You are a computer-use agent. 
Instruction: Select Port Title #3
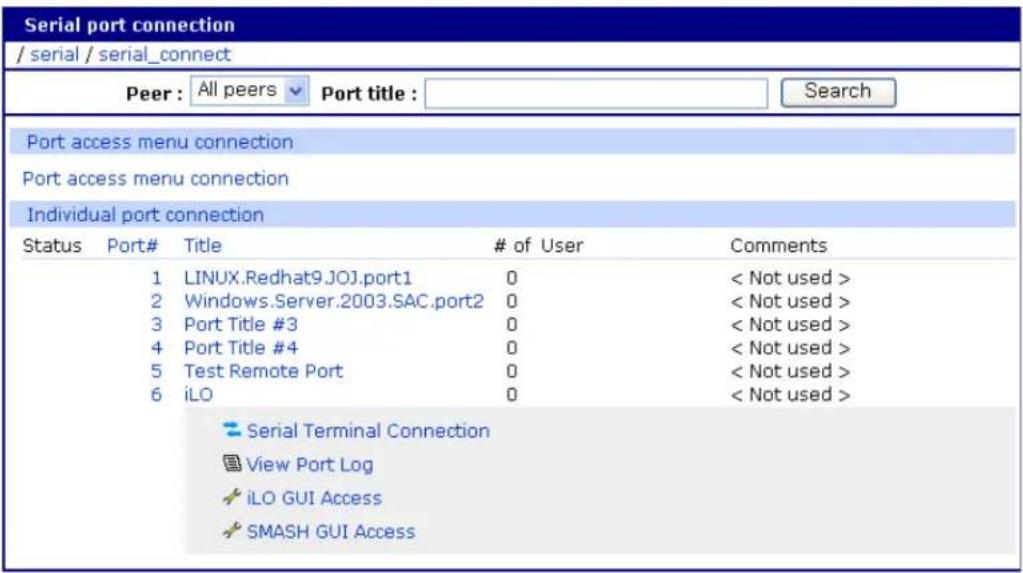(241, 324)
